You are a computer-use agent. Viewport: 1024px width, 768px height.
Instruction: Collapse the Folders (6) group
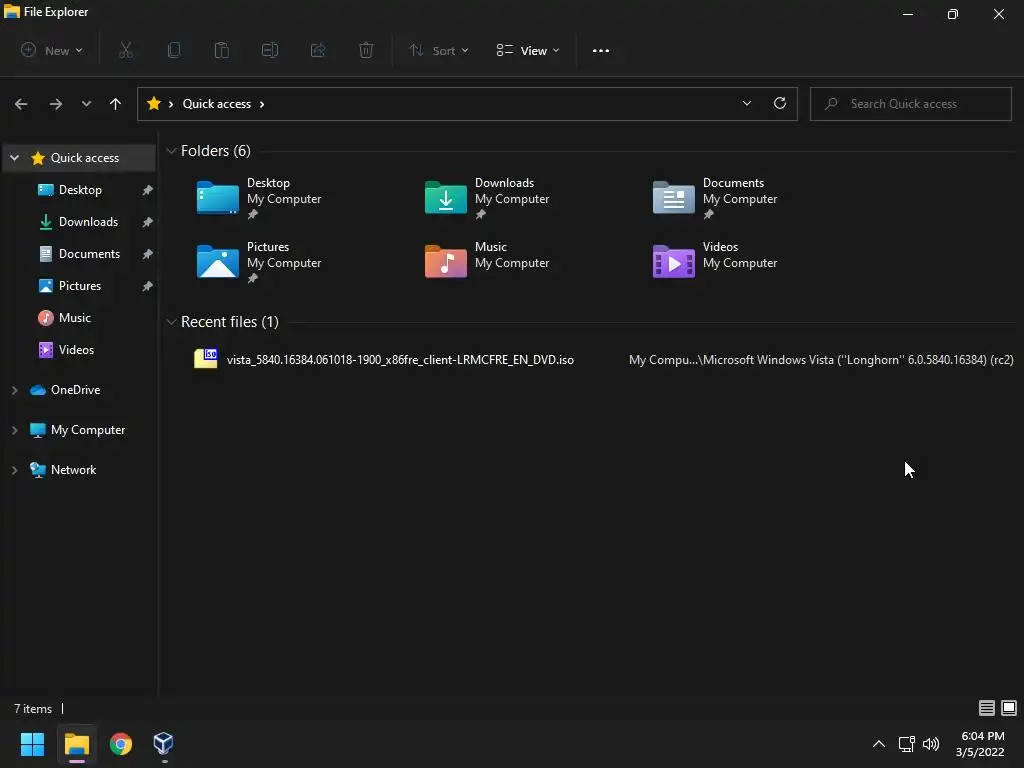coord(171,151)
